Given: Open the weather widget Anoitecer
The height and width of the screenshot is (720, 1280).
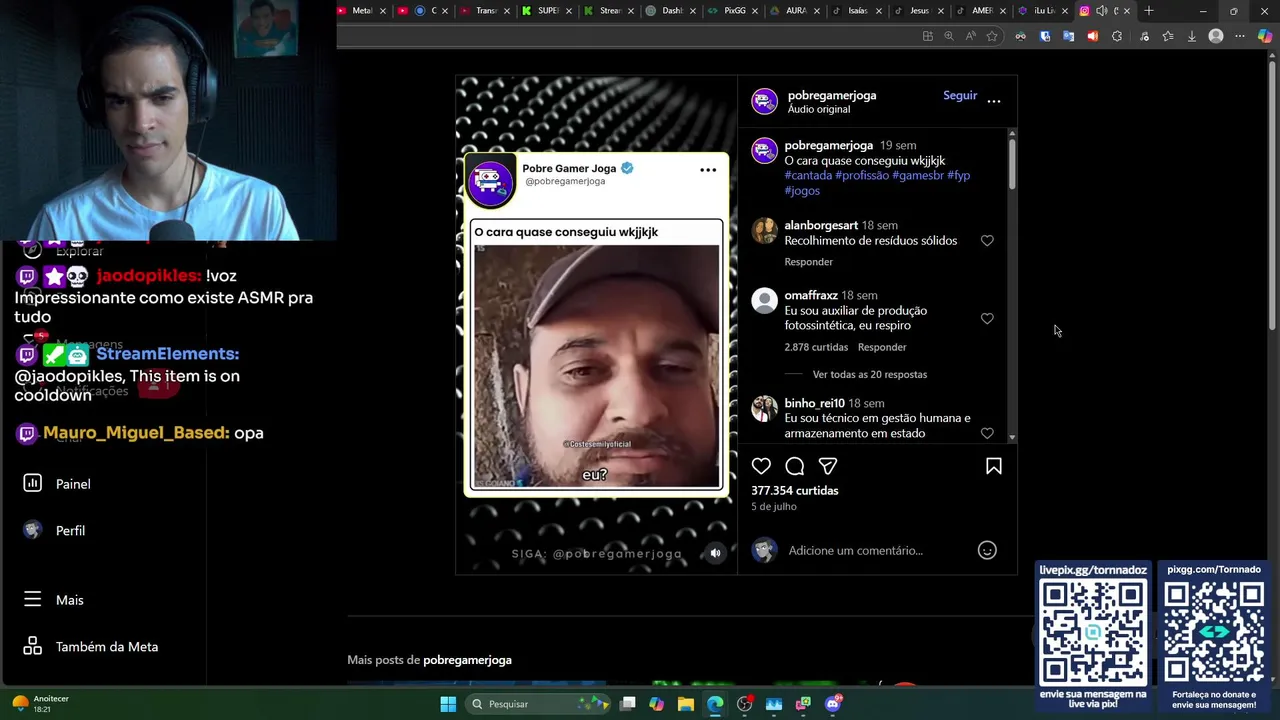Looking at the screenshot, I should click(x=40, y=703).
